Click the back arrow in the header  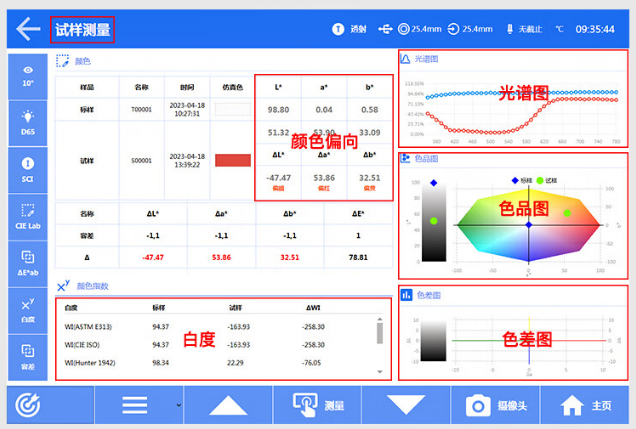[x=26, y=28]
